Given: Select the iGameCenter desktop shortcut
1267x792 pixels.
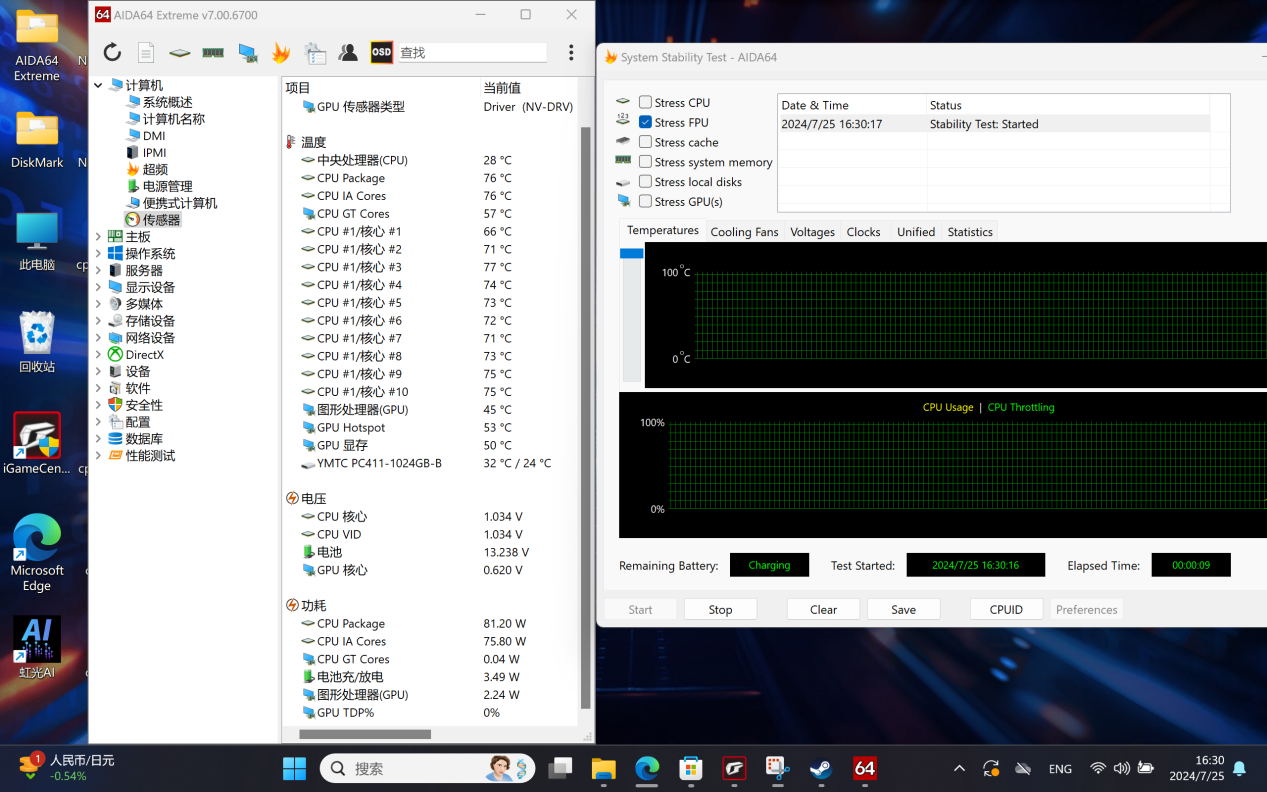Looking at the screenshot, I should coord(37,444).
